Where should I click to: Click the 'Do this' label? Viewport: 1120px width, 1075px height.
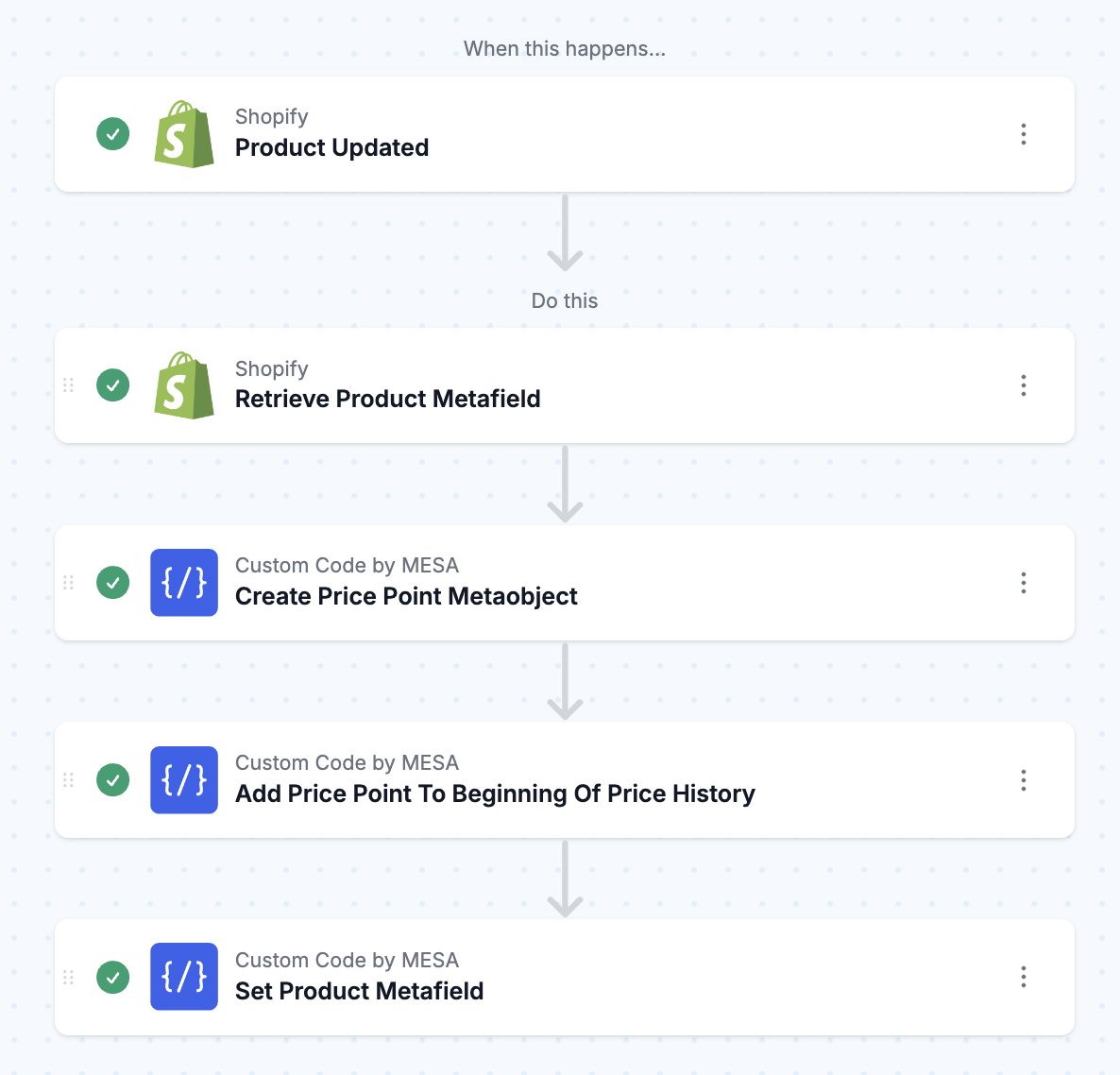tap(565, 300)
